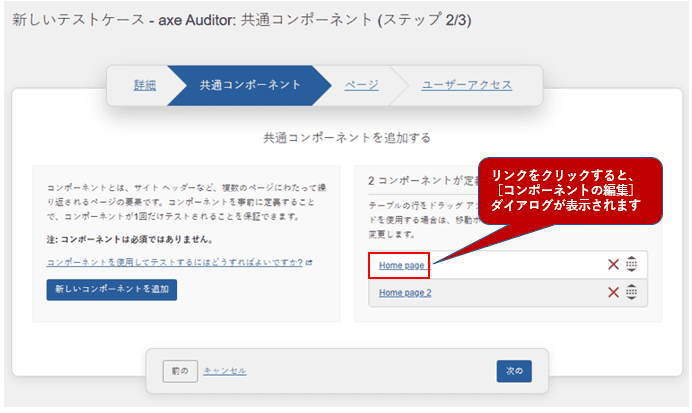Open the コンポーネントを使用してテストする help link
This screenshot has width=692, height=413.
point(175,262)
